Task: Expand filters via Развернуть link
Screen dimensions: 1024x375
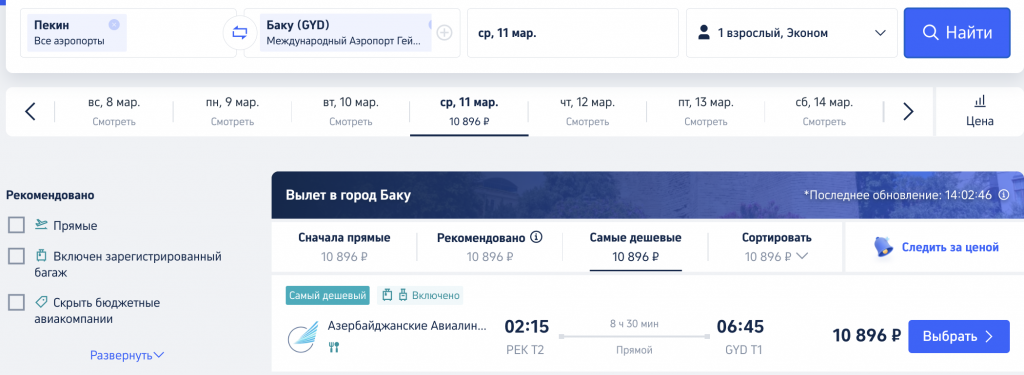Action: [x=127, y=355]
